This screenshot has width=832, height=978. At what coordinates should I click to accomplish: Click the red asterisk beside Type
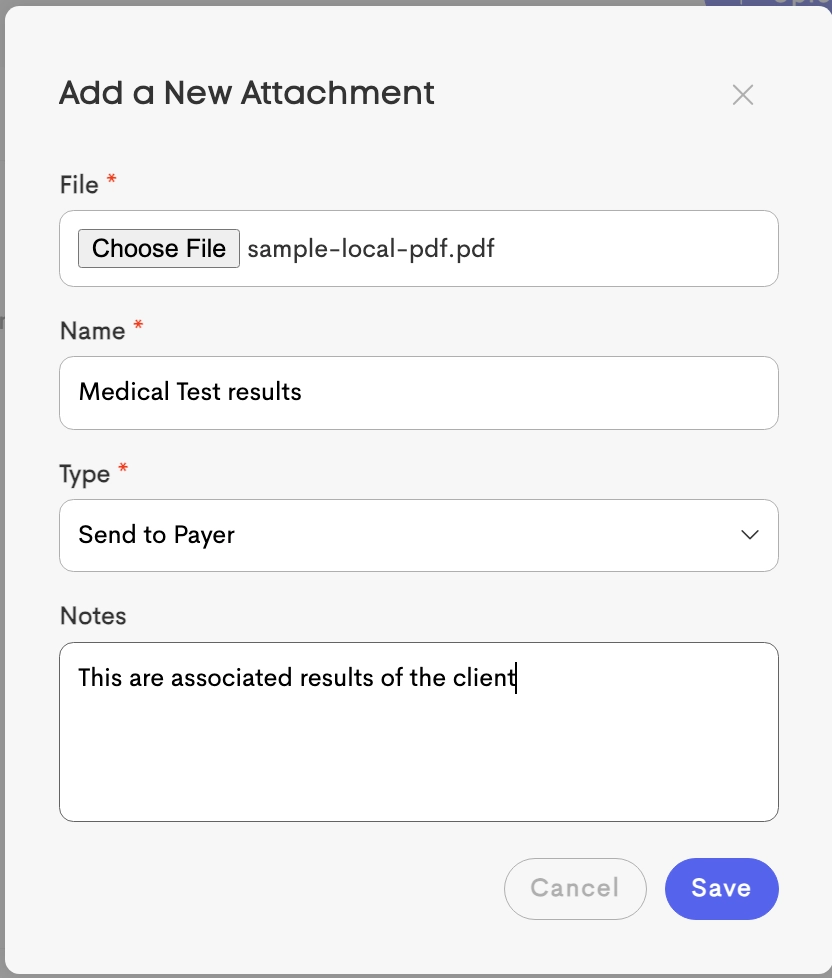(x=122, y=470)
